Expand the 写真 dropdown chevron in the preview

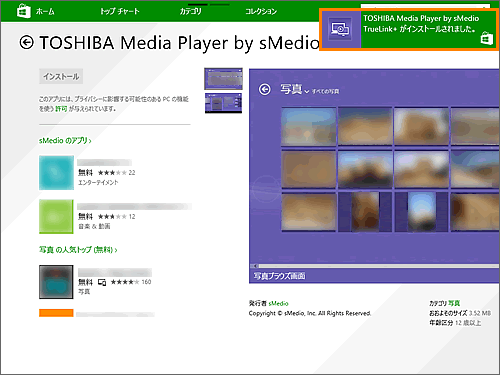(306, 92)
